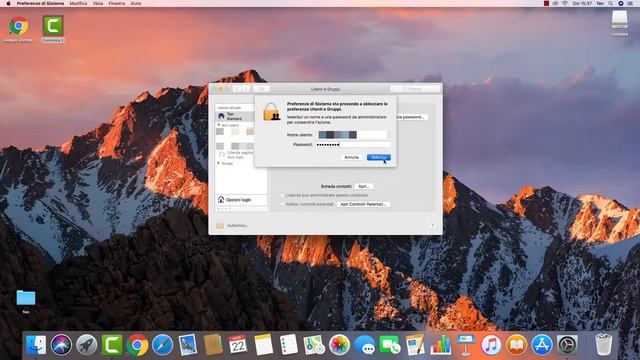Expand the Gruppi disclosure triangle
Screen dimensions: 640x360
click(219, 163)
